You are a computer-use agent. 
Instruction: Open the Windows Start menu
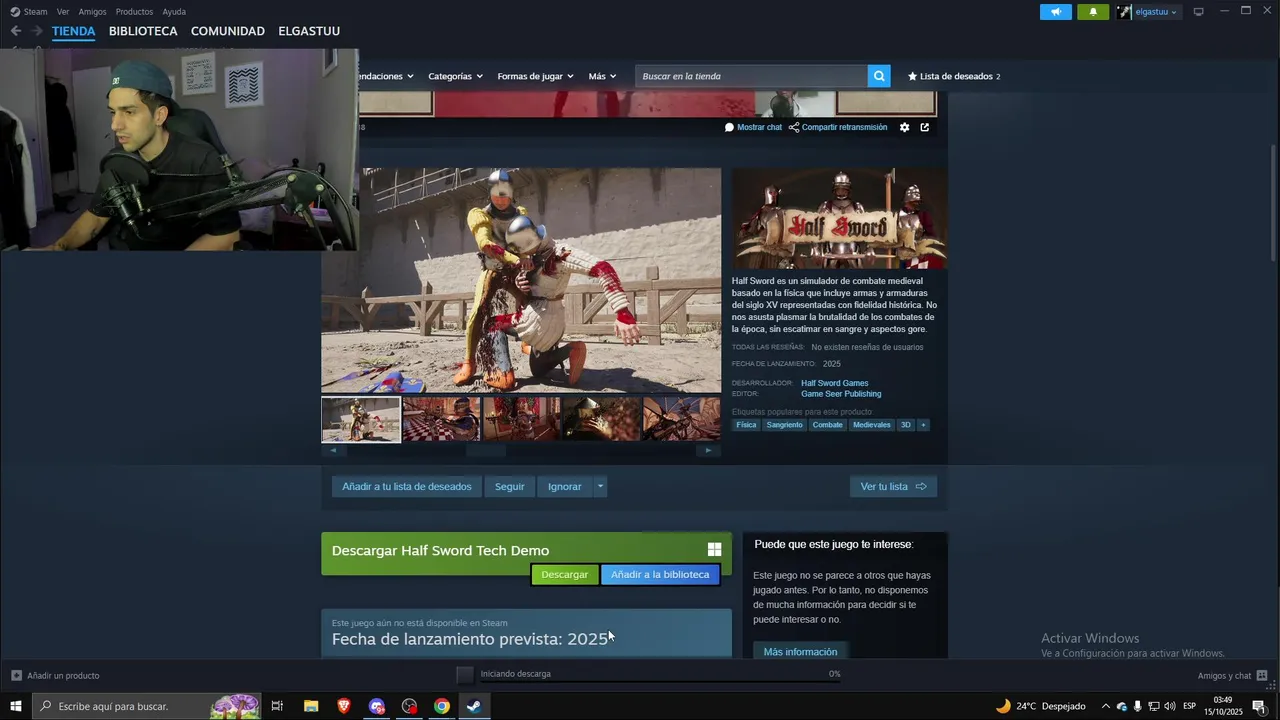click(15, 706)
